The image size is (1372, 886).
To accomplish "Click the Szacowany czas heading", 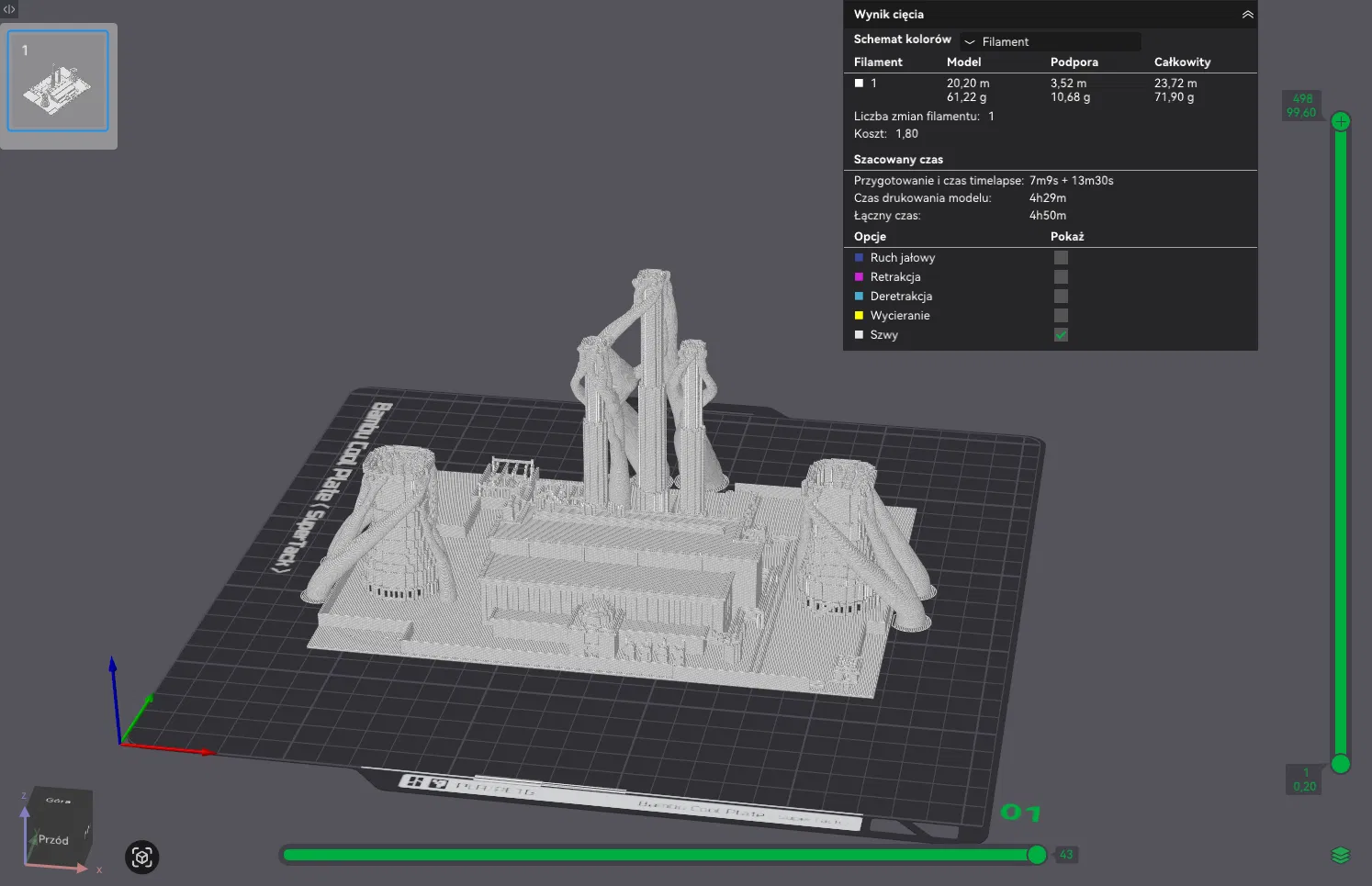I will pyautogui.click(x=898, y=160).
